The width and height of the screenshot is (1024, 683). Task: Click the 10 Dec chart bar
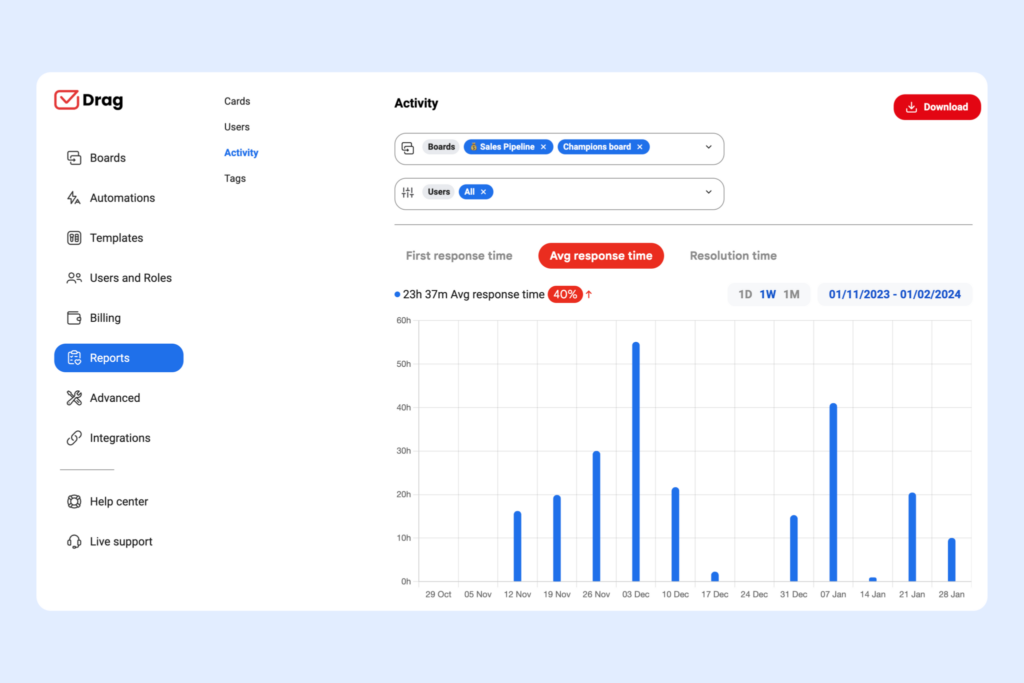tap(675, 534)
